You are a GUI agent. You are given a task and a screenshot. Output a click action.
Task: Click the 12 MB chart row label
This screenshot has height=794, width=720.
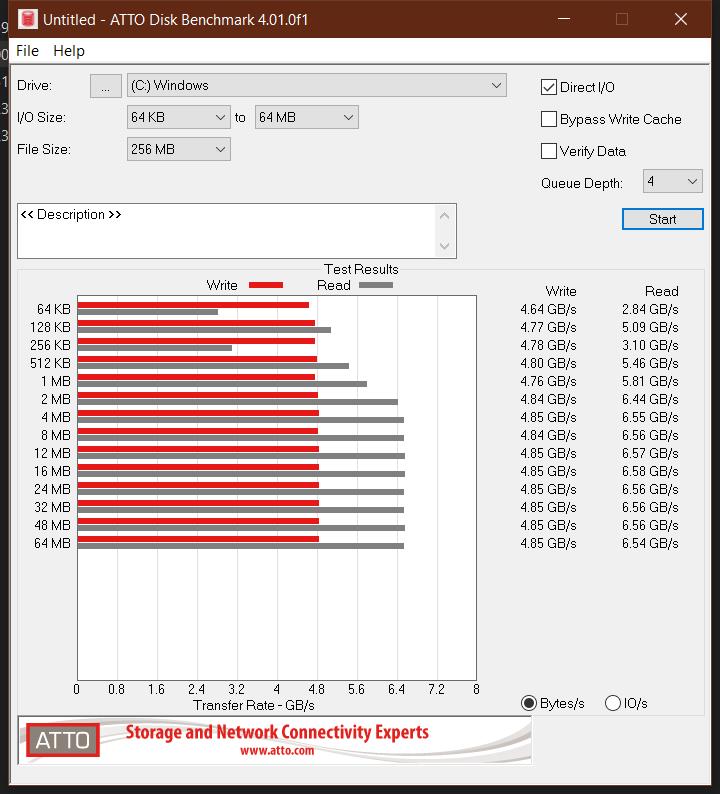coord(52,453)
